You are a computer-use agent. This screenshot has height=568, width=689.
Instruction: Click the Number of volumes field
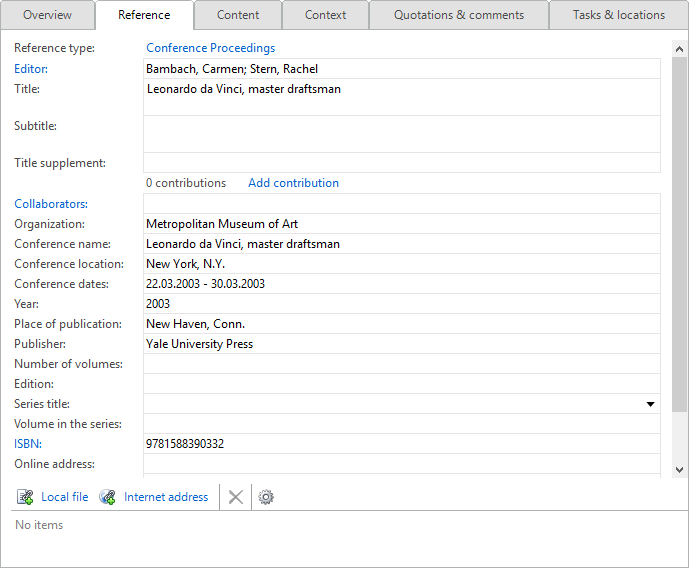click(x=402, y=364)
